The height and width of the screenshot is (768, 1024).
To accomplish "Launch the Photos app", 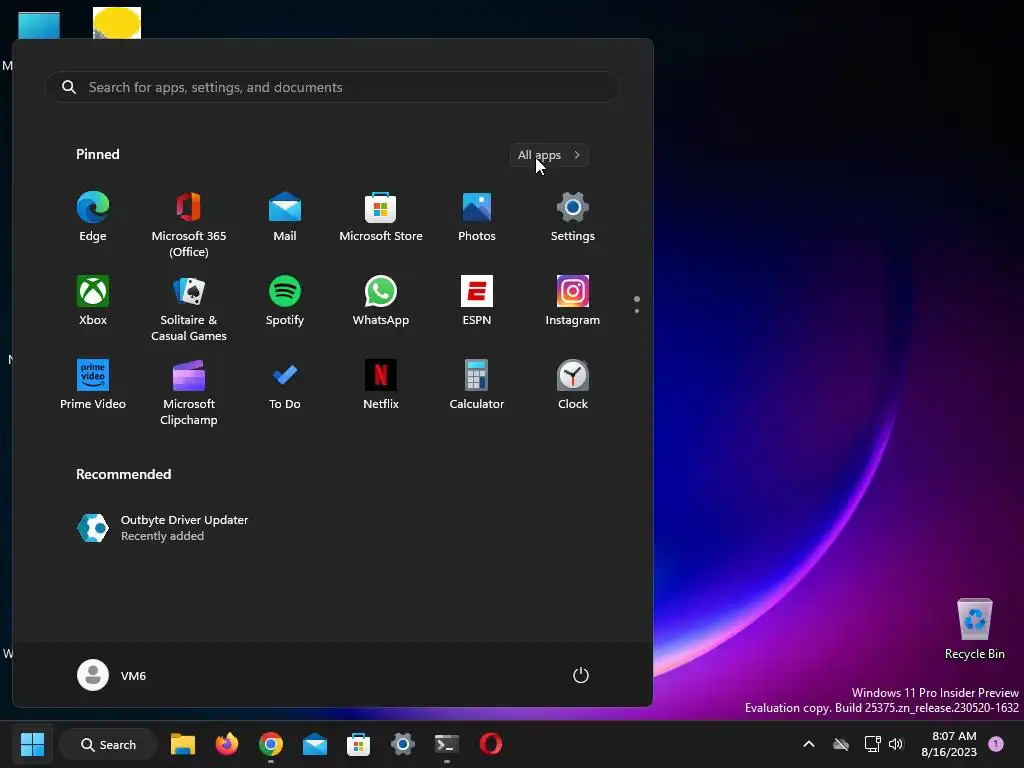I will tap(477, 217).
